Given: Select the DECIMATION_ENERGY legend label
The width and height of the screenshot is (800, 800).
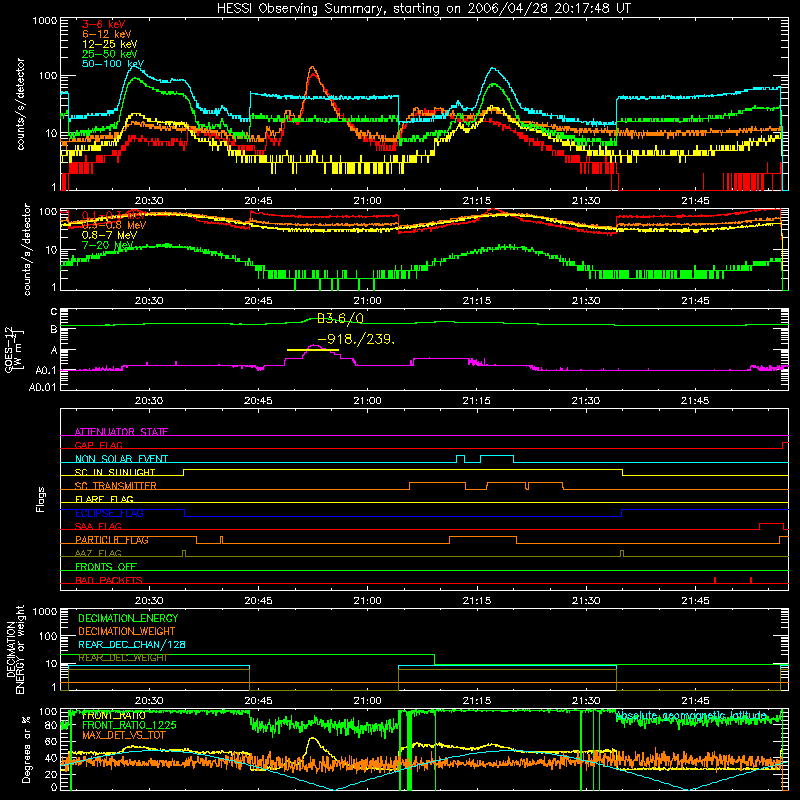Looking at the screenshot, I should [128, 618].
